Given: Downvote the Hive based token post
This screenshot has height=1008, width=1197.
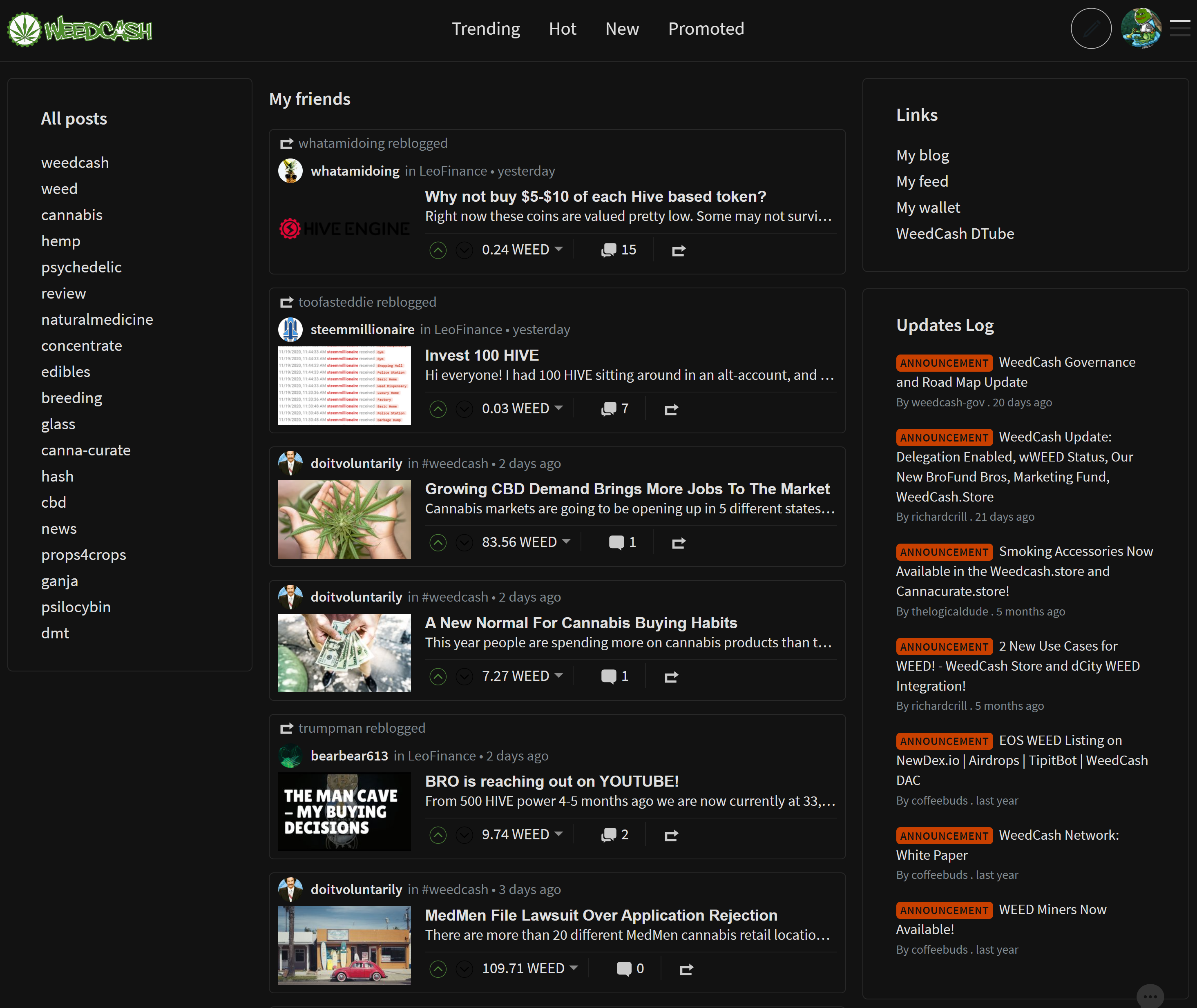Looking at the screenshot, I should (x=464, y=250).
